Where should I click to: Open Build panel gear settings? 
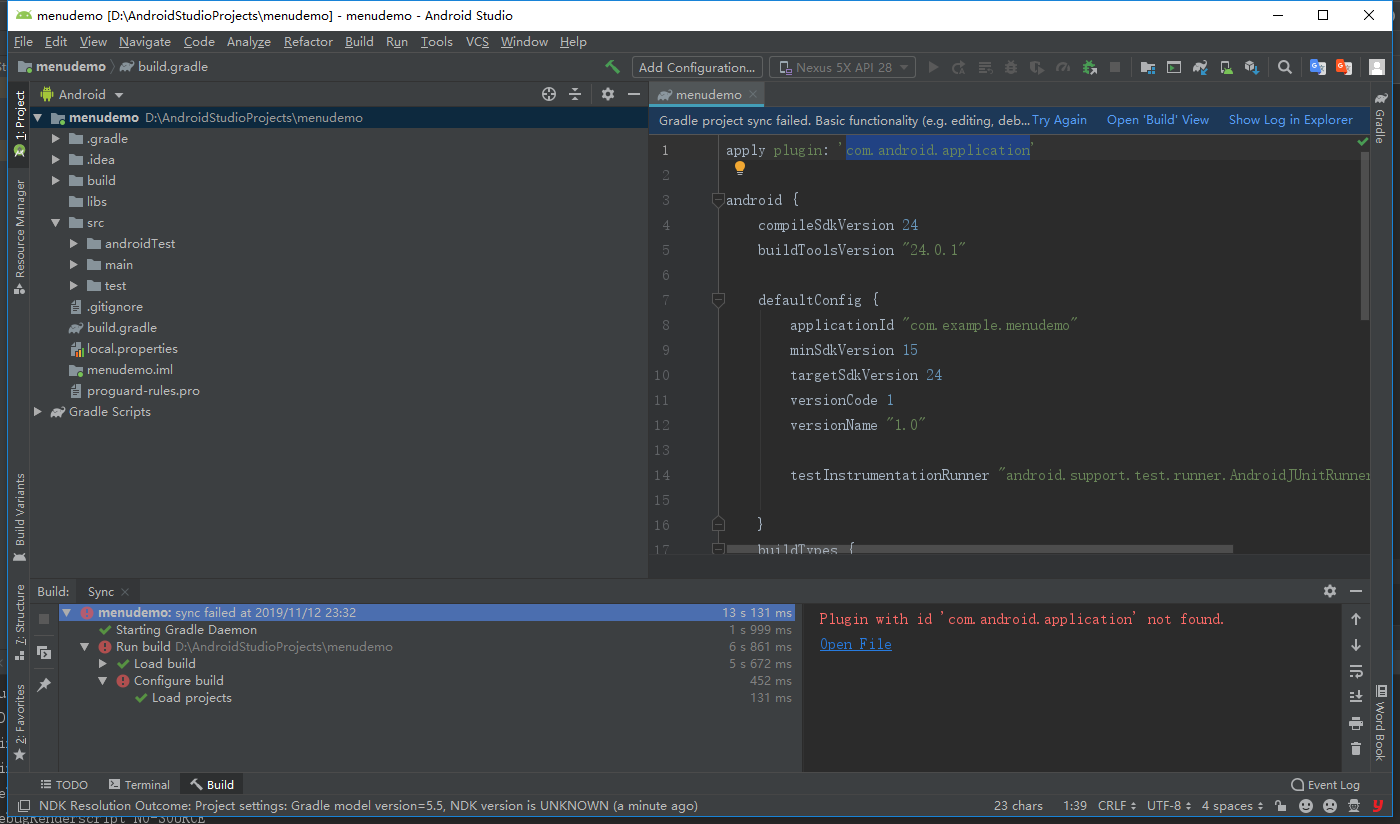(1330, 591)
